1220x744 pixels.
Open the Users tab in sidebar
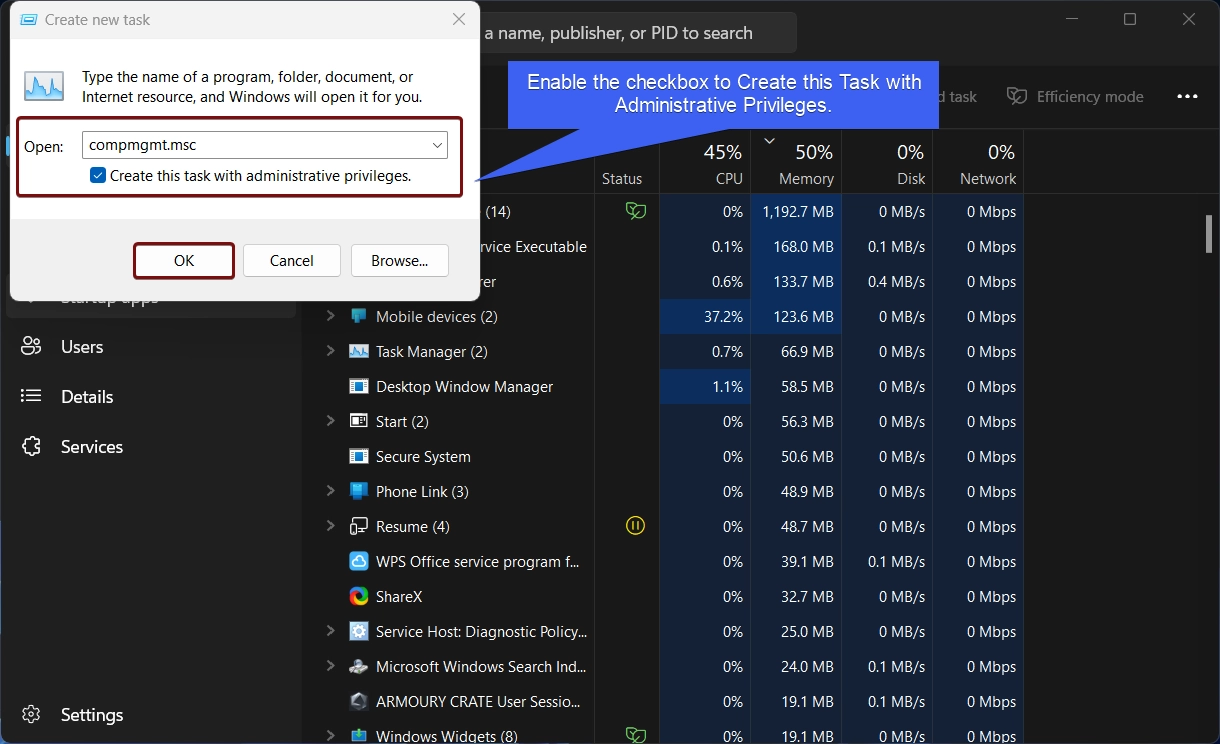150,347
